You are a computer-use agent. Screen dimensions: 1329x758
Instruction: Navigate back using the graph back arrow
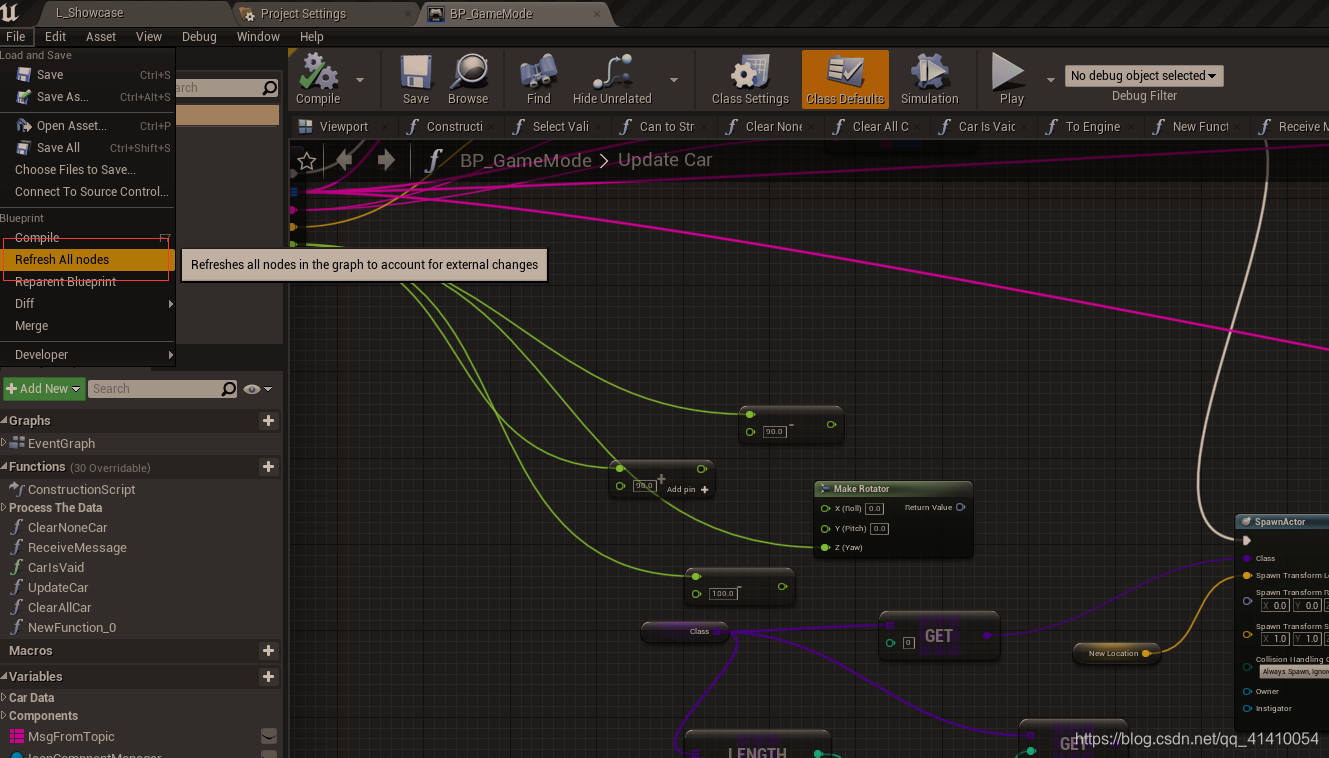(x=341, y=160)
